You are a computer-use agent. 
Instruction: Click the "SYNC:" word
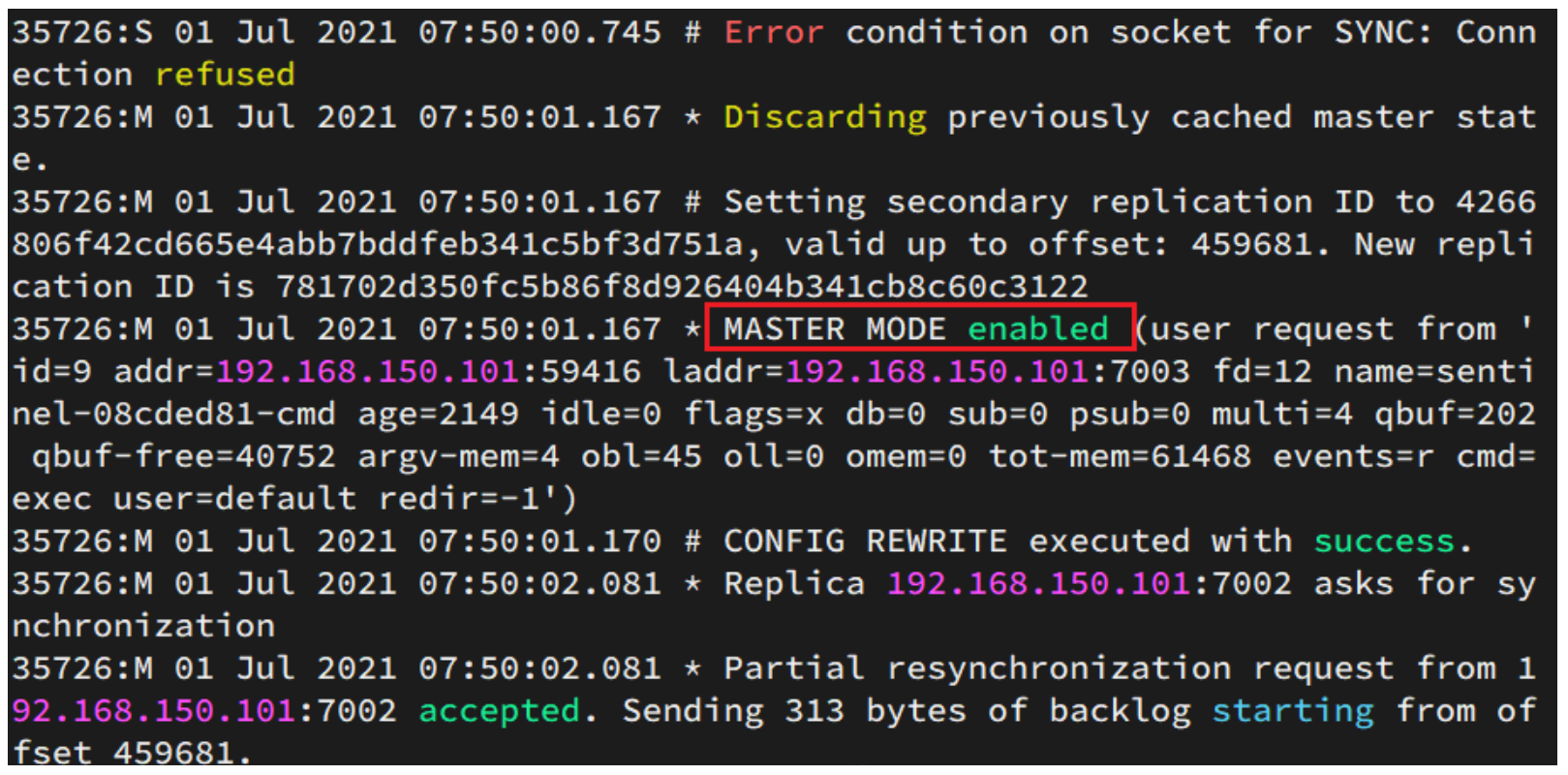coord(1382,33)
